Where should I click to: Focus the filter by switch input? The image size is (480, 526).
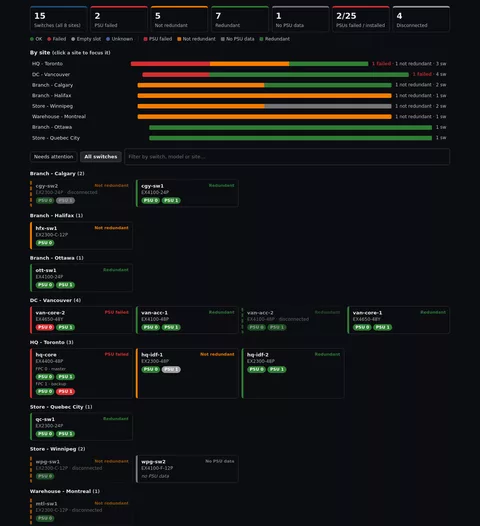pos(287,157)
